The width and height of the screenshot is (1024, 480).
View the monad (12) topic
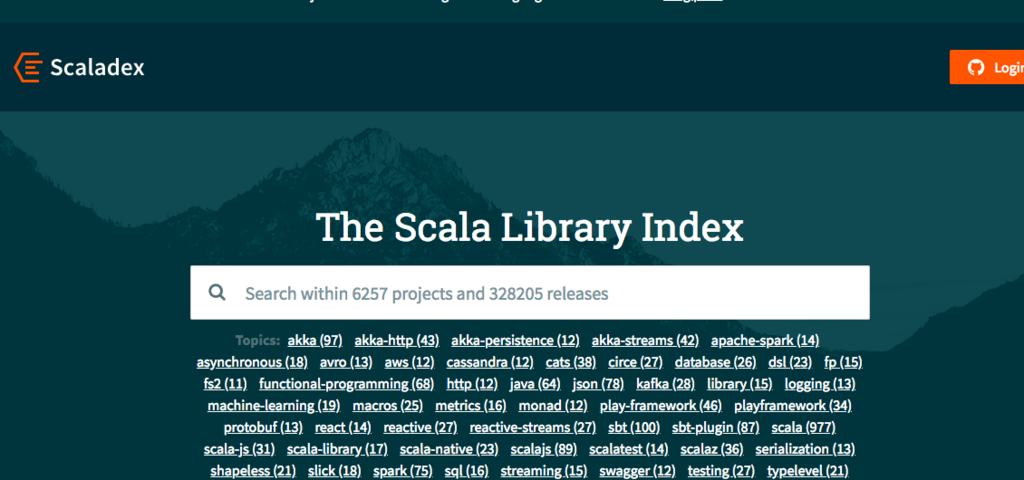553,406
